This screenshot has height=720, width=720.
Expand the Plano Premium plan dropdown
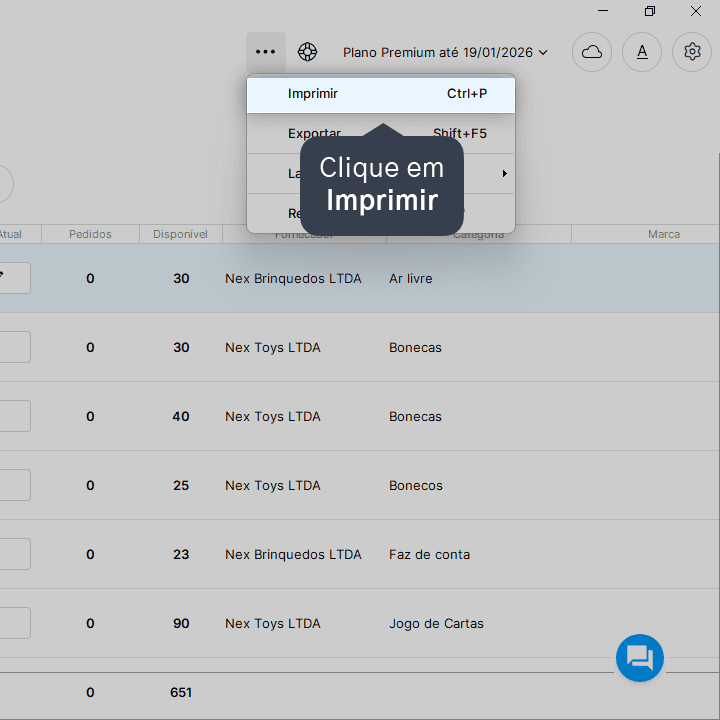tap(445, 52)
